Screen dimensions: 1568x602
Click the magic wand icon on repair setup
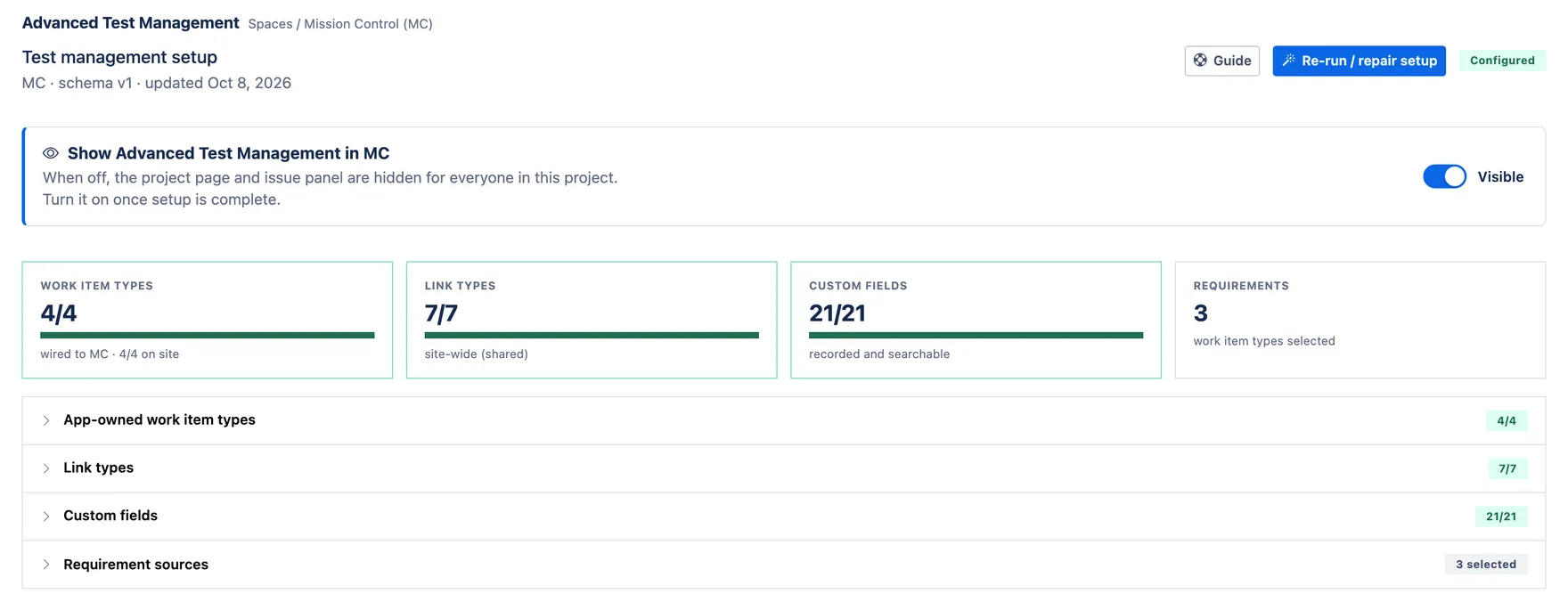coord(1288,61)
